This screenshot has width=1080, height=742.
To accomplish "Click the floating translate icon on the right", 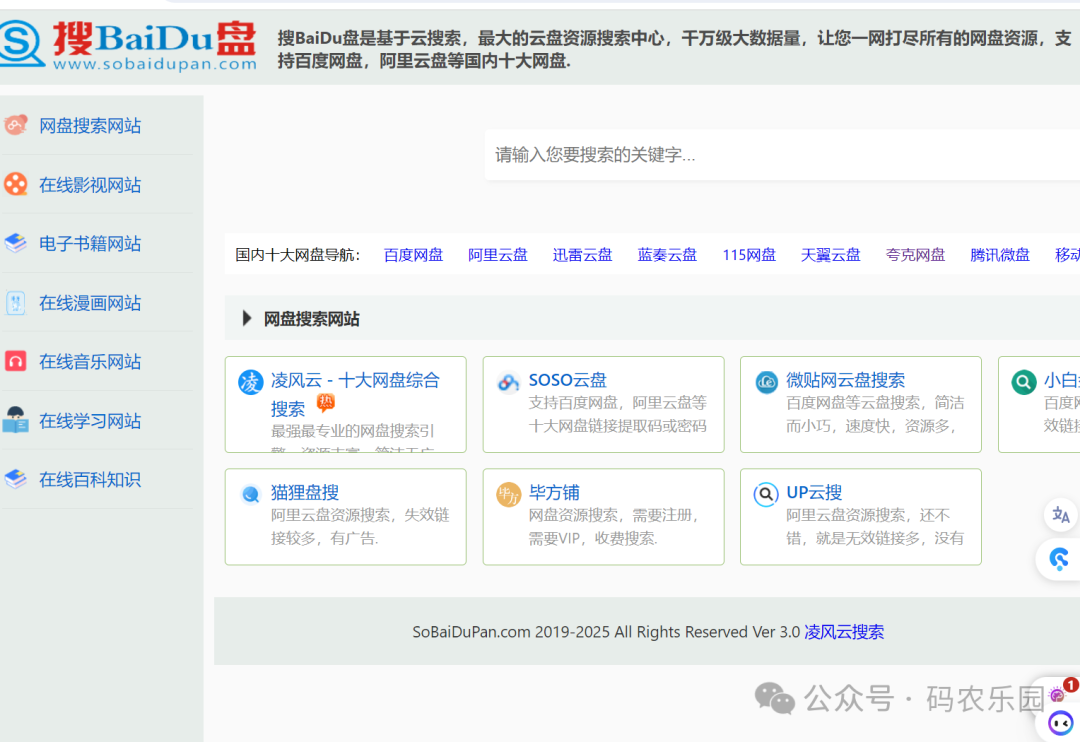I will (1060, 514).
